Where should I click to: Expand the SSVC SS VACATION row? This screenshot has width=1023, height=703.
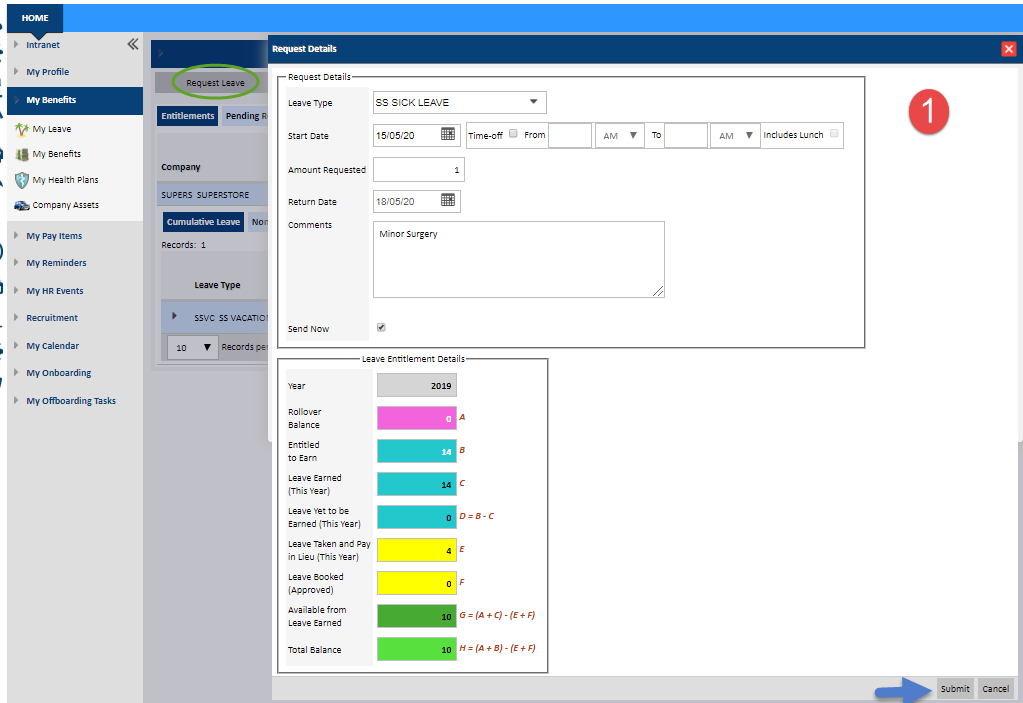point(174,316)
